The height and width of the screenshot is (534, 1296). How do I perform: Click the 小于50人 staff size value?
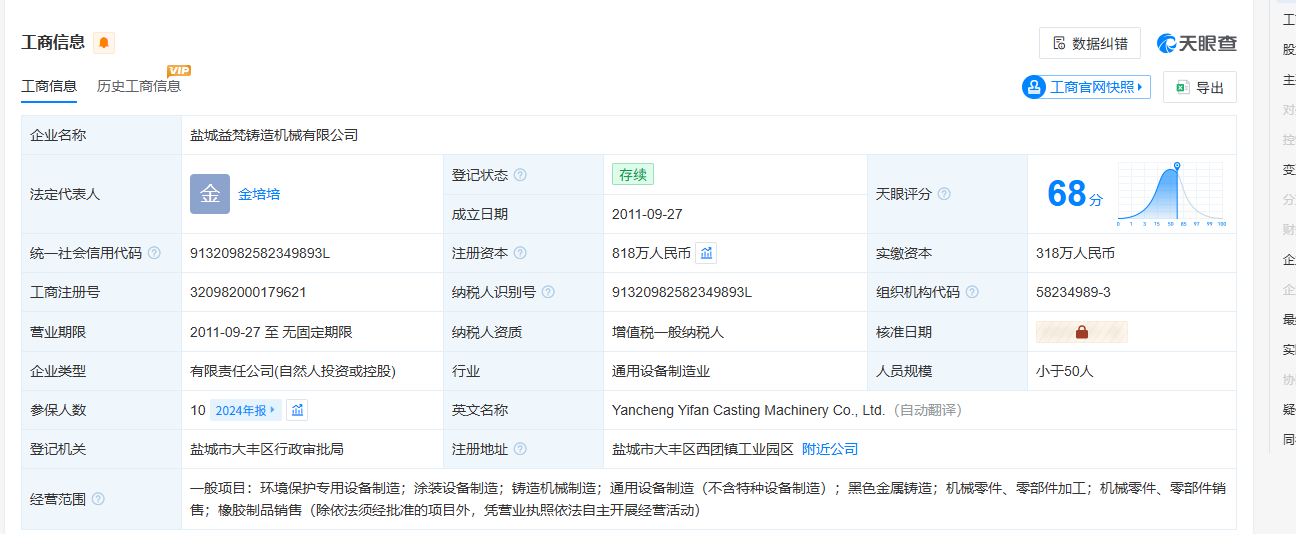[x=1065, y=371]
